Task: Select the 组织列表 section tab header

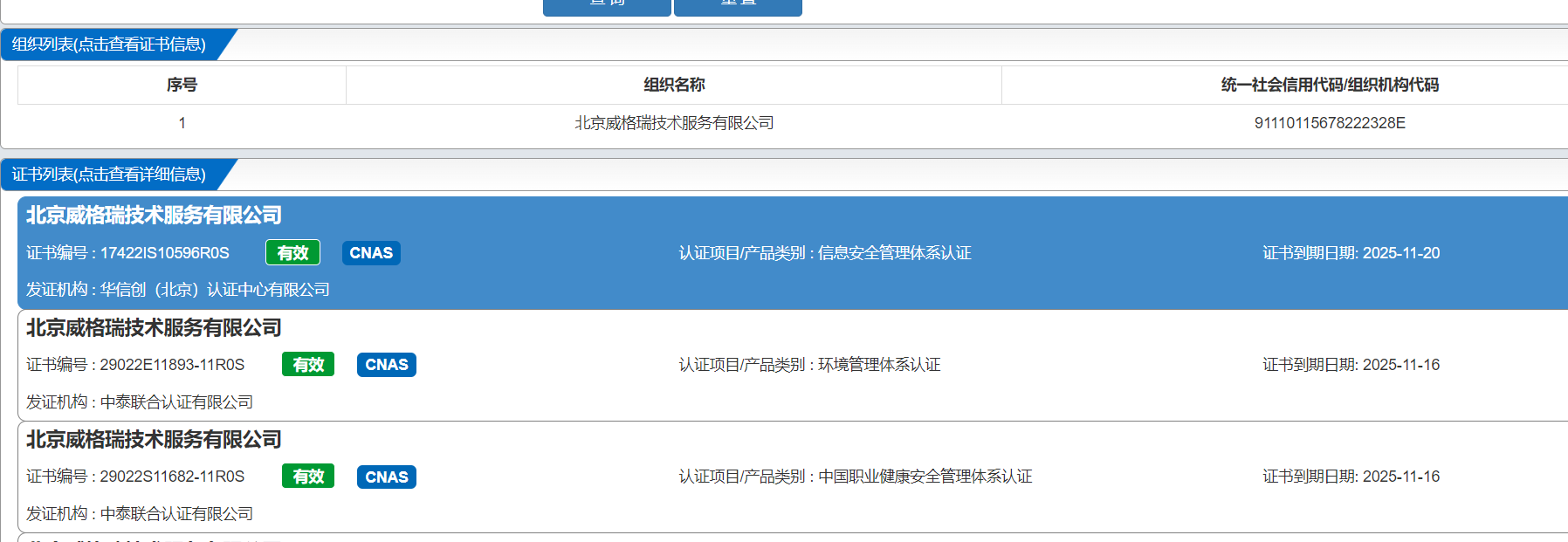Action: click(109, 45)
